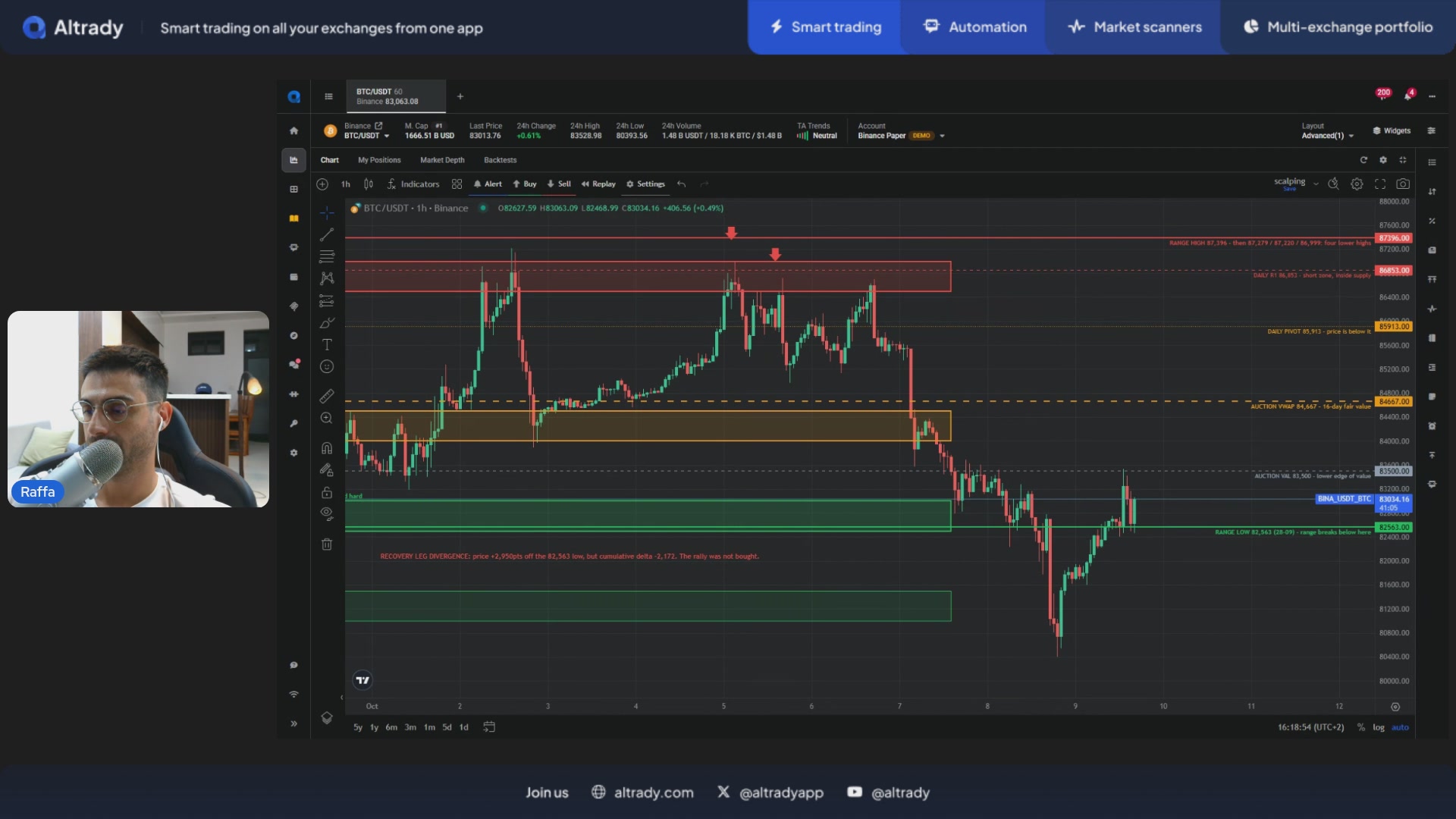Open the Binance Paper account dropdown
The height and width of the screenshot is (819, 1456).
pyautogui.click(x=901, y=136)
